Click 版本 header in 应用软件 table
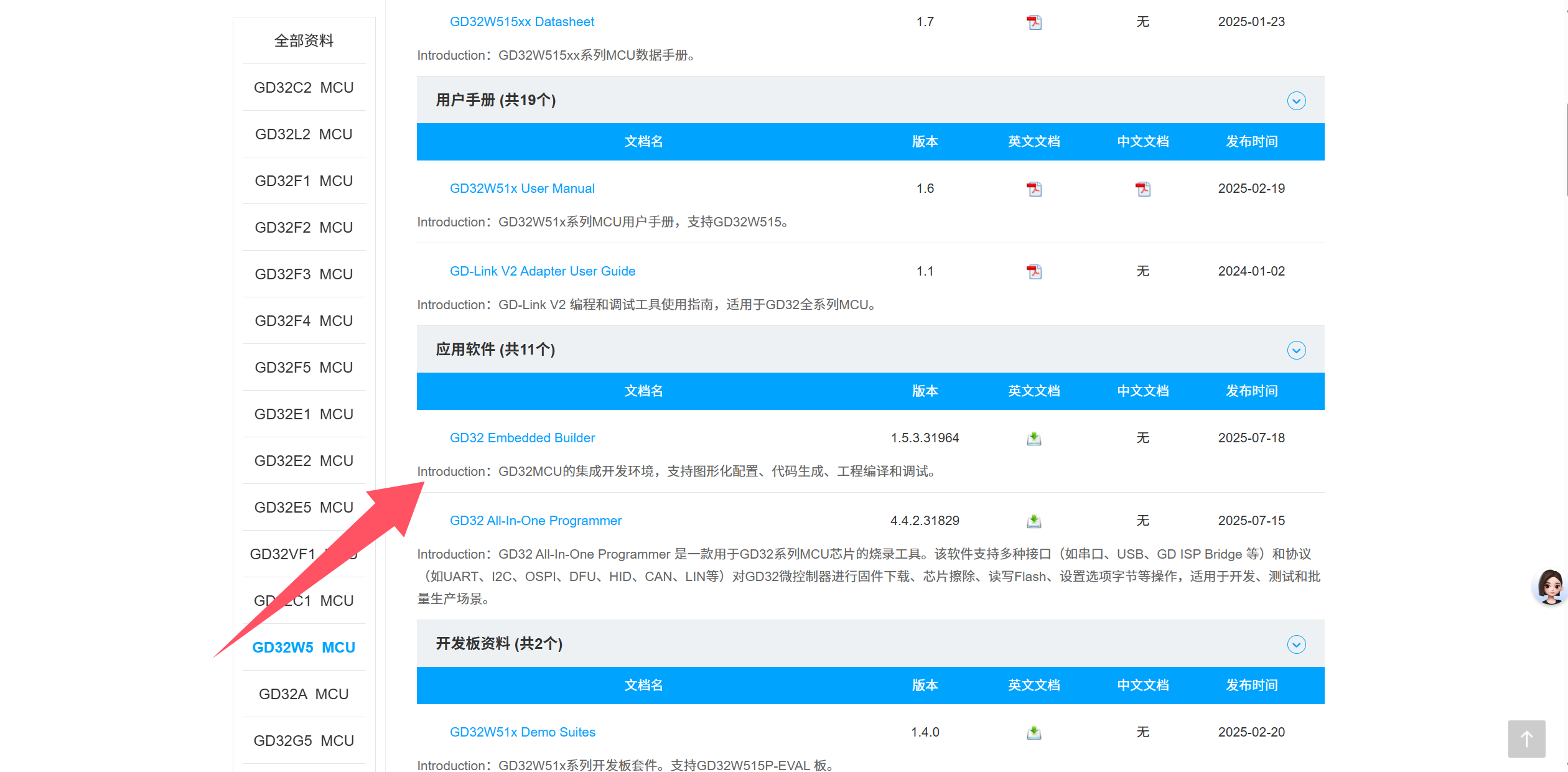This screenshot has width=1568, height=772. (925, 391)
